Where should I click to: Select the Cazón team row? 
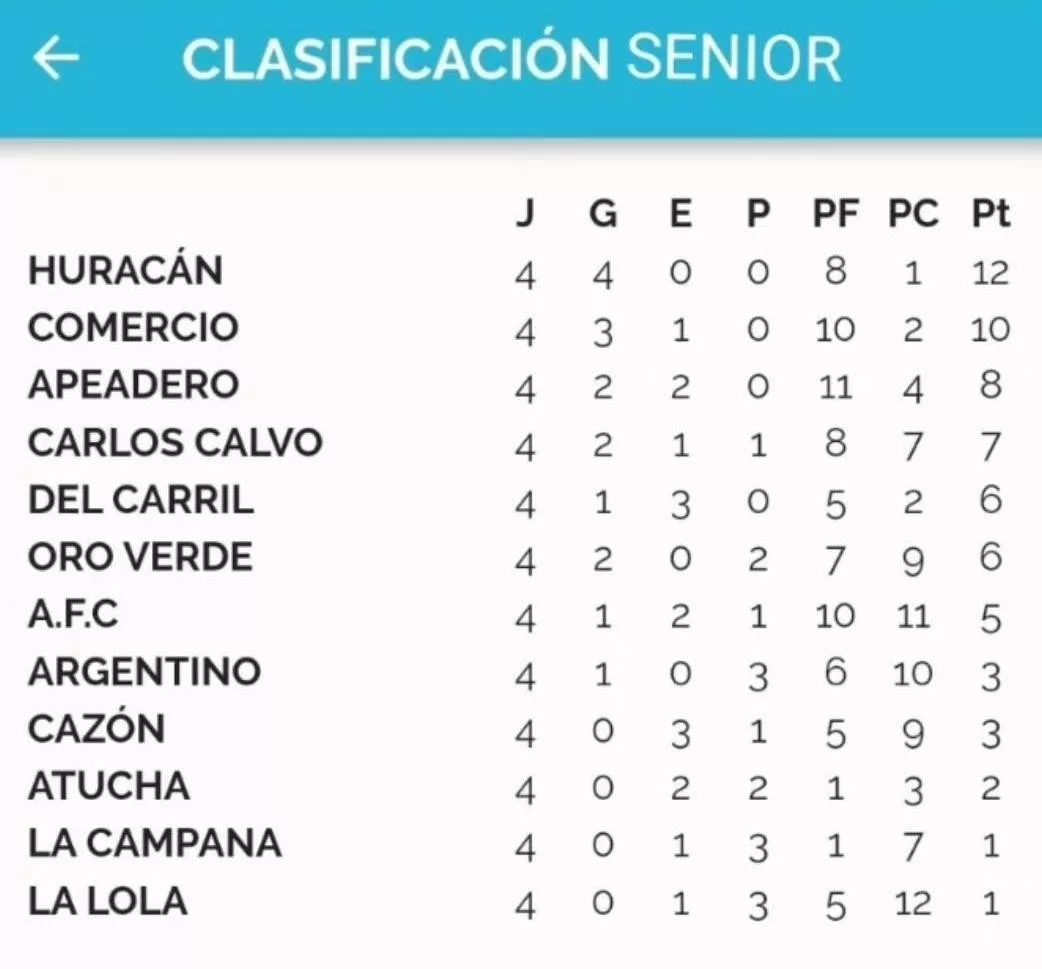96,728
